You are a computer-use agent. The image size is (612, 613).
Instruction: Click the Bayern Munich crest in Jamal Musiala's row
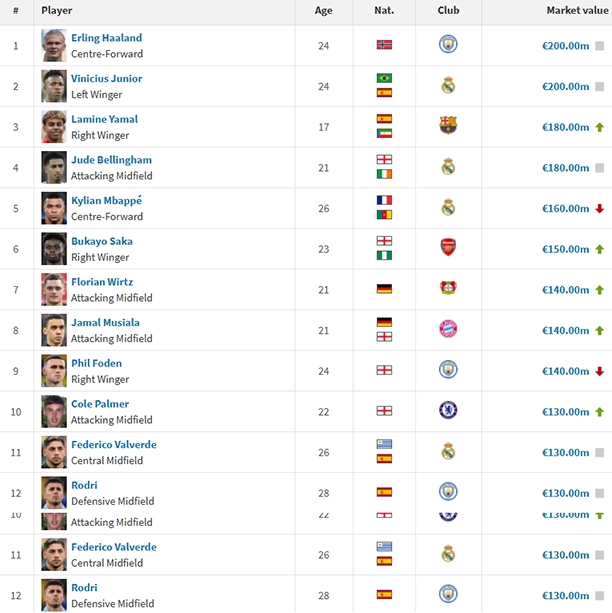click(x=448, y=329)
